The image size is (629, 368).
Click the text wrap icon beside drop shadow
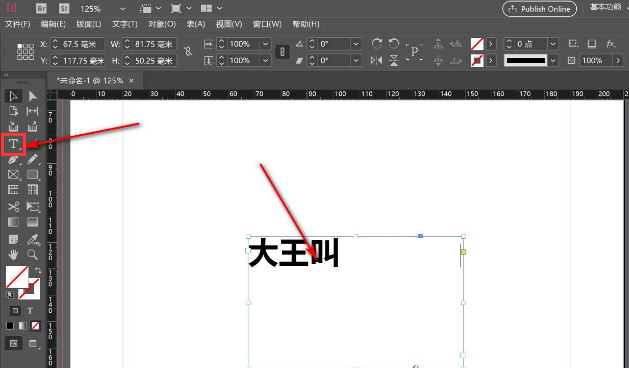[574, 43]
